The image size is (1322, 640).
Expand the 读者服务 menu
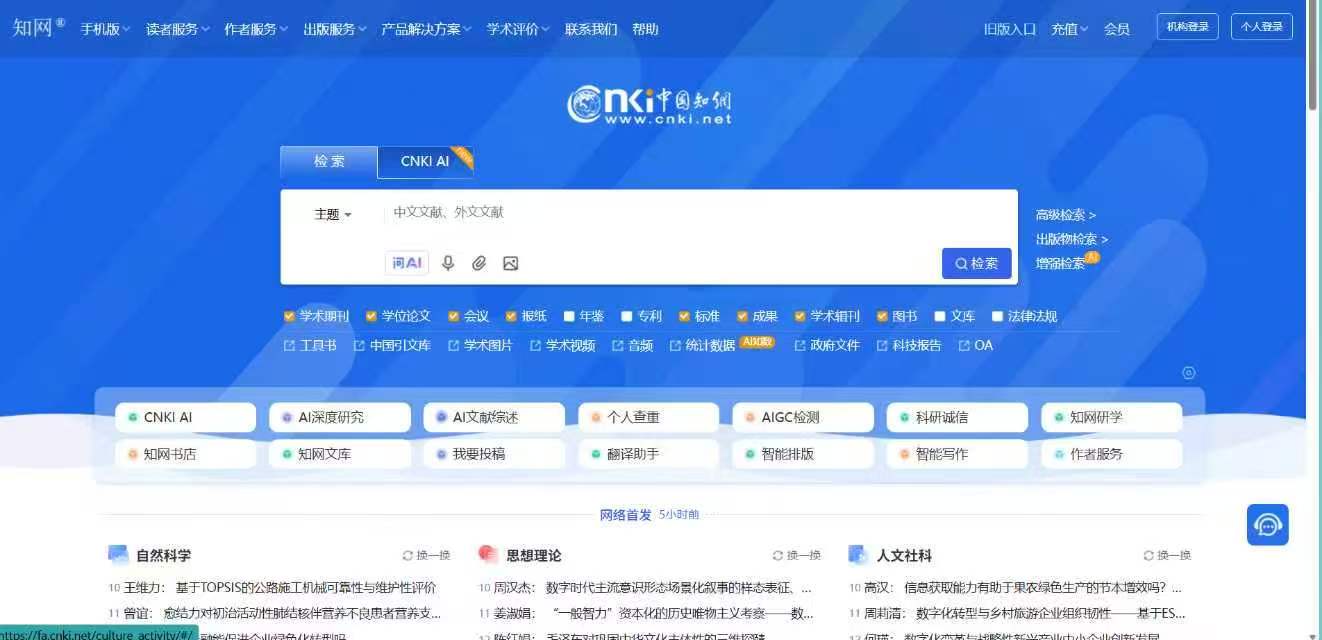[178, 29]
